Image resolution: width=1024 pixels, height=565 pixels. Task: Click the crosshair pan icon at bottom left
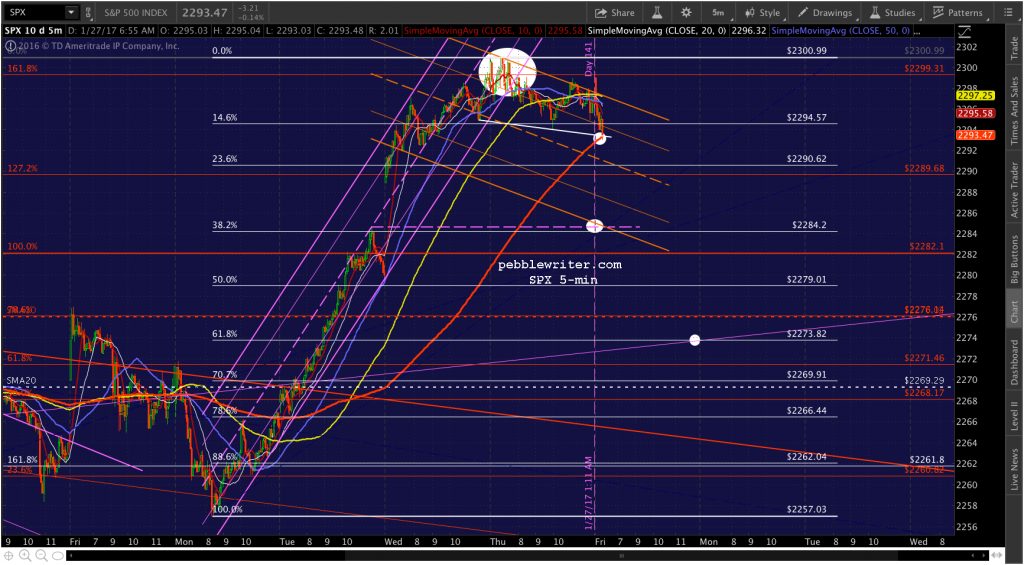pos(8,556)
